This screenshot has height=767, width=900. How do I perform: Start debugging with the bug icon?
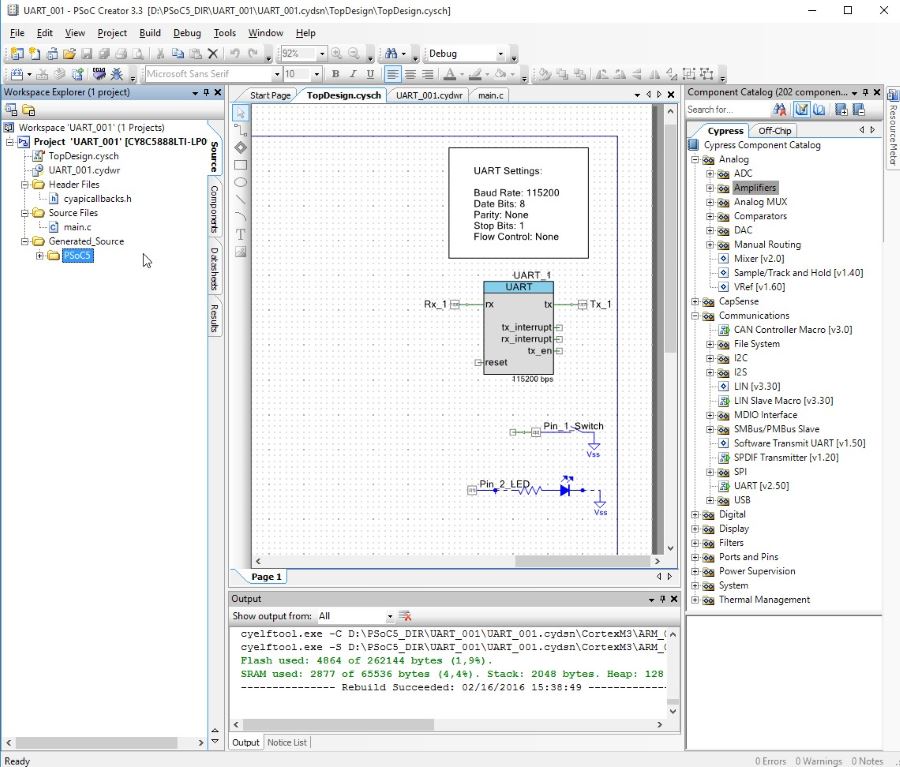coord(117,74)
